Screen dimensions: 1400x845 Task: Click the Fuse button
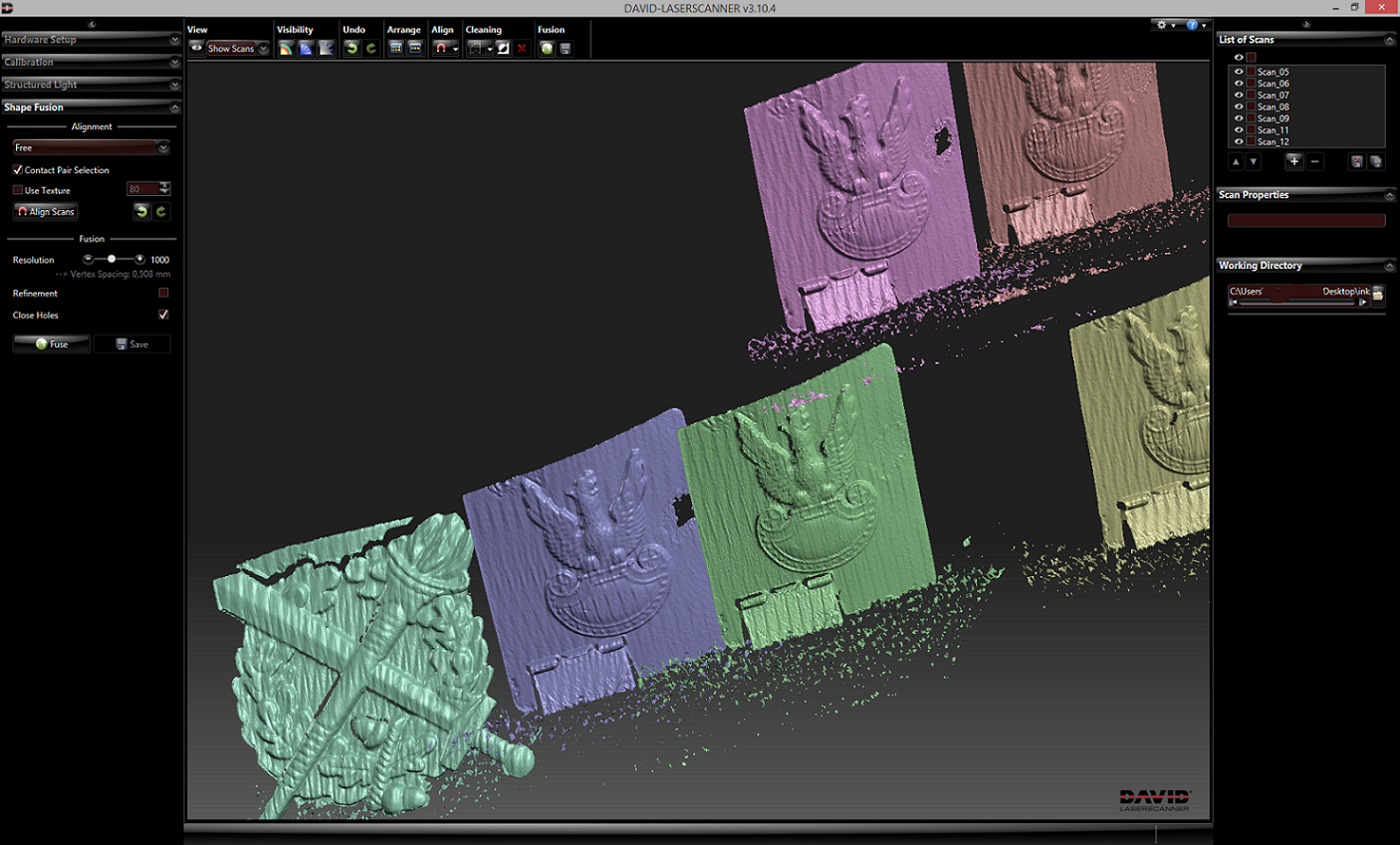coord(52,344)
